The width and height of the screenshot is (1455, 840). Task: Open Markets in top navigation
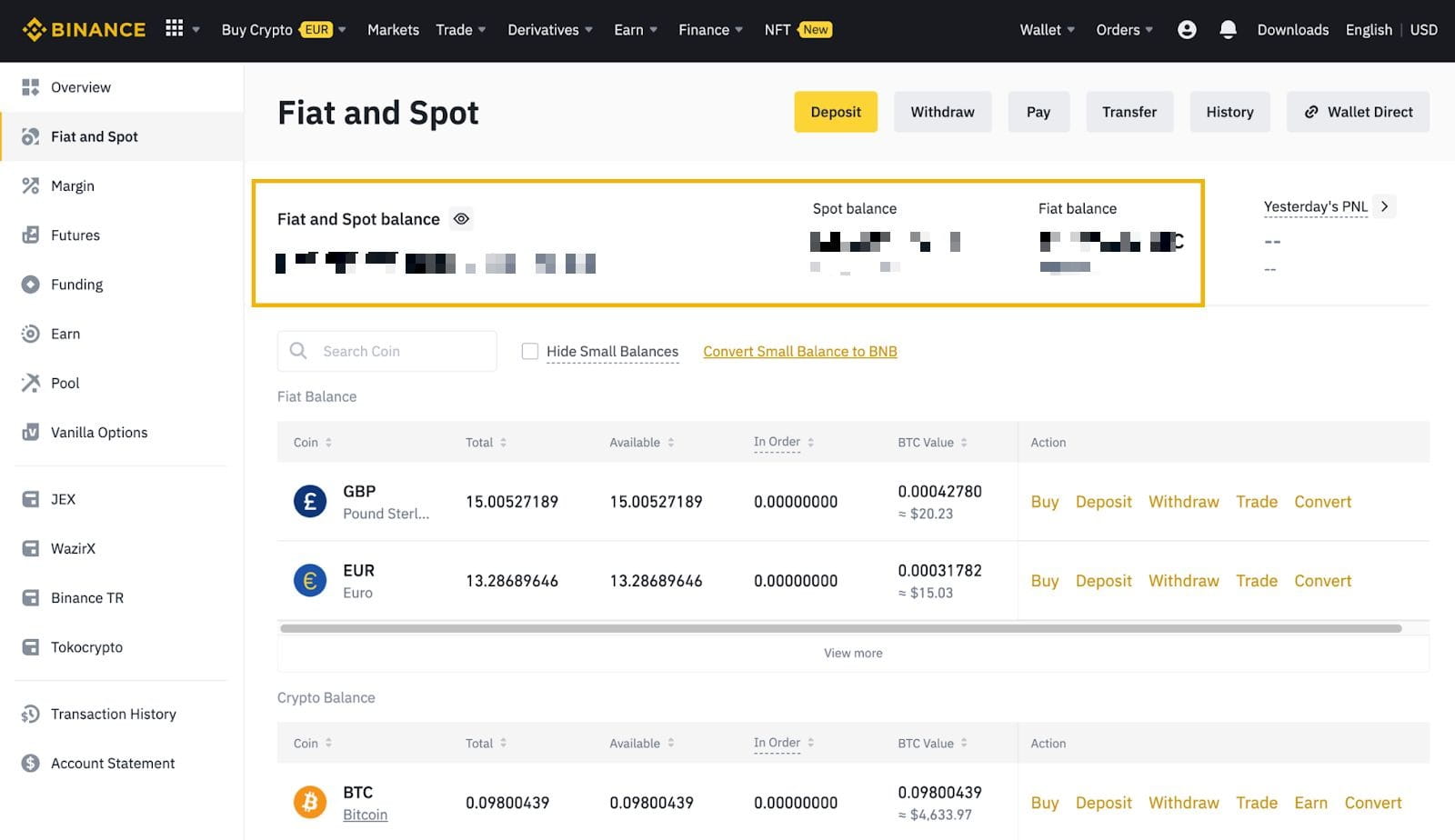pos(393,30)
